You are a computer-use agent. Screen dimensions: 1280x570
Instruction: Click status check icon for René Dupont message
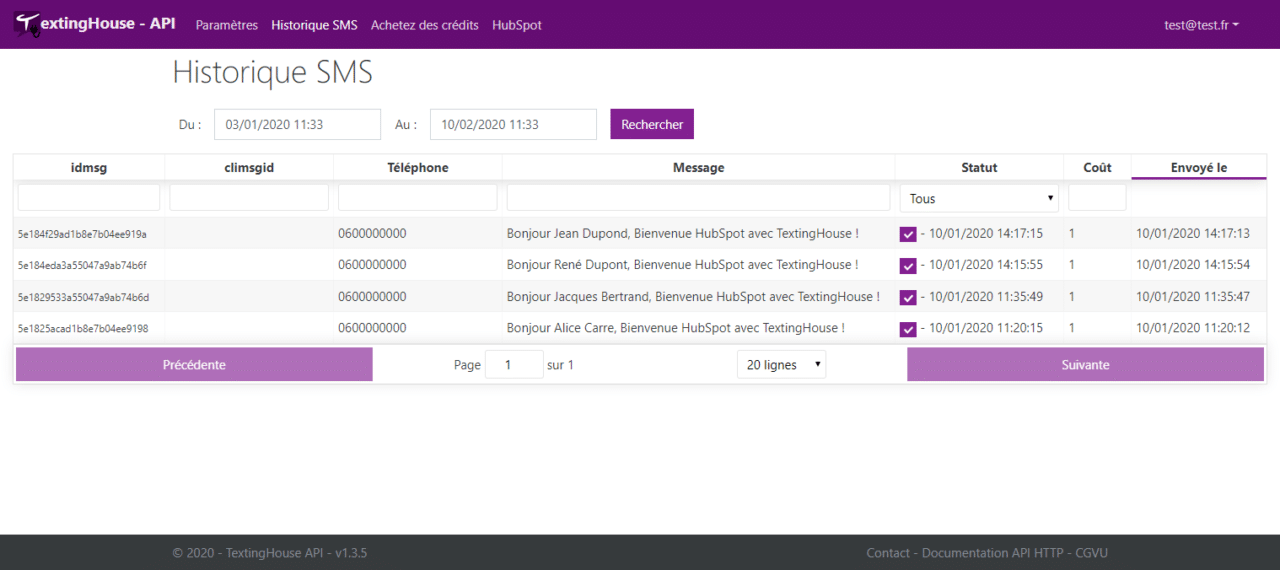[x=908, y=266]
